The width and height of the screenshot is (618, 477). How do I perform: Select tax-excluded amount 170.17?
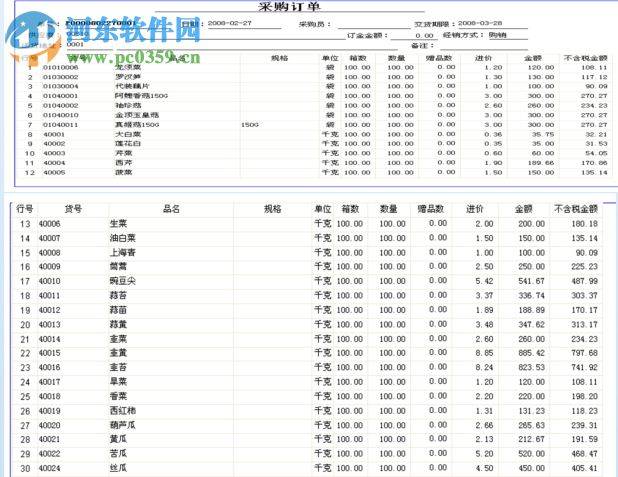tap(584, 310)
